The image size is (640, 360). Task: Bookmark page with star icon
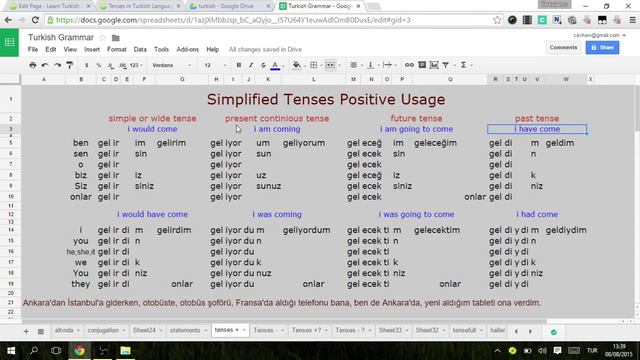497,20
